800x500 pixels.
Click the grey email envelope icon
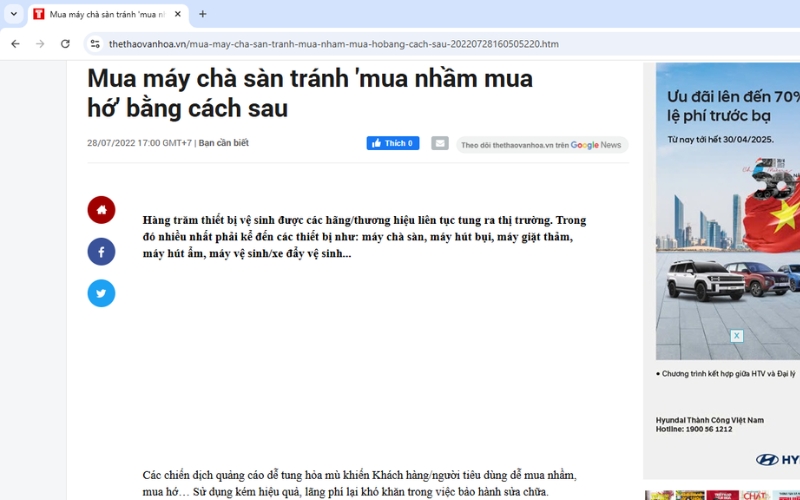click(440, 144)
